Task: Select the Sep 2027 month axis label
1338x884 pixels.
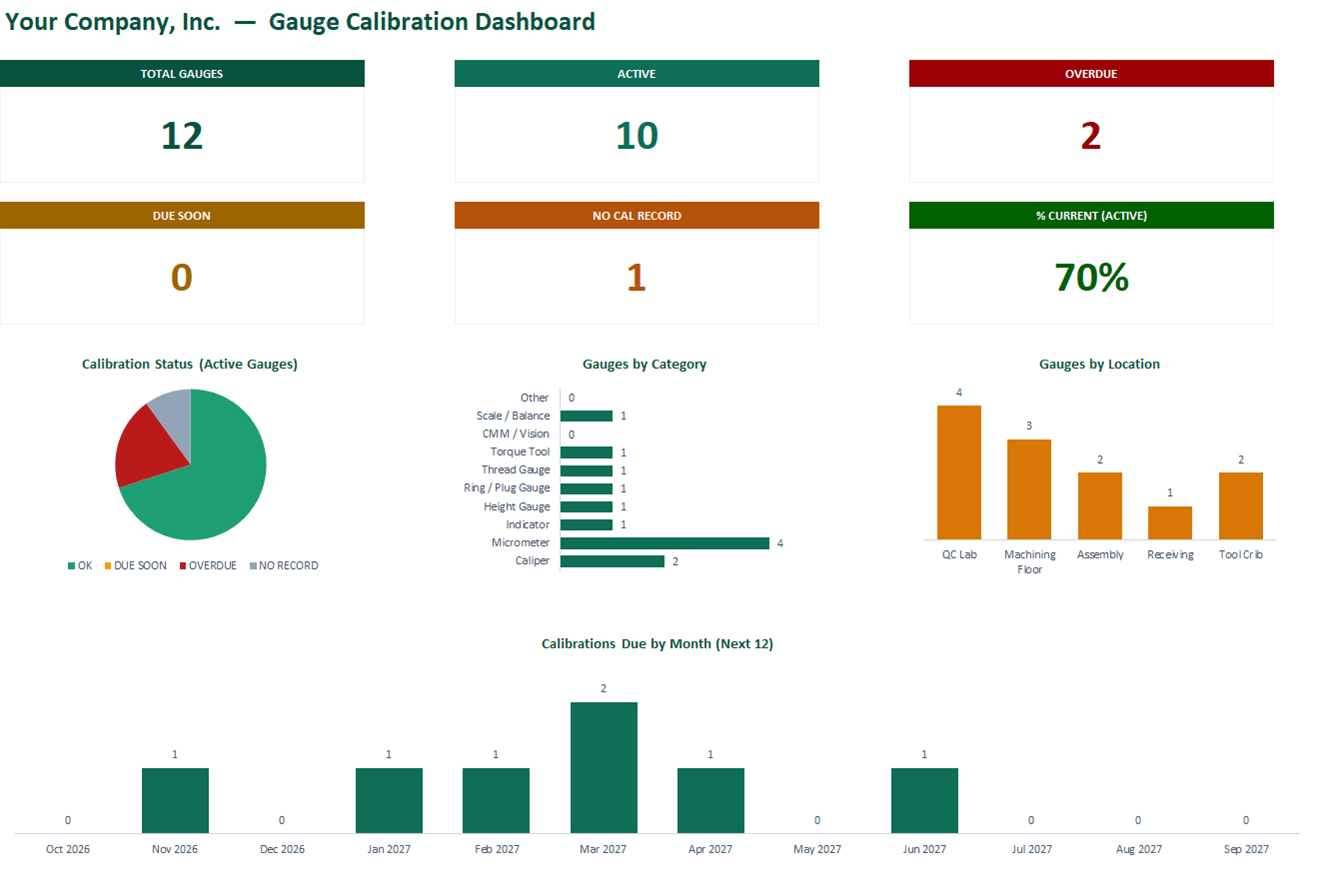Action: coord(1246,849)
